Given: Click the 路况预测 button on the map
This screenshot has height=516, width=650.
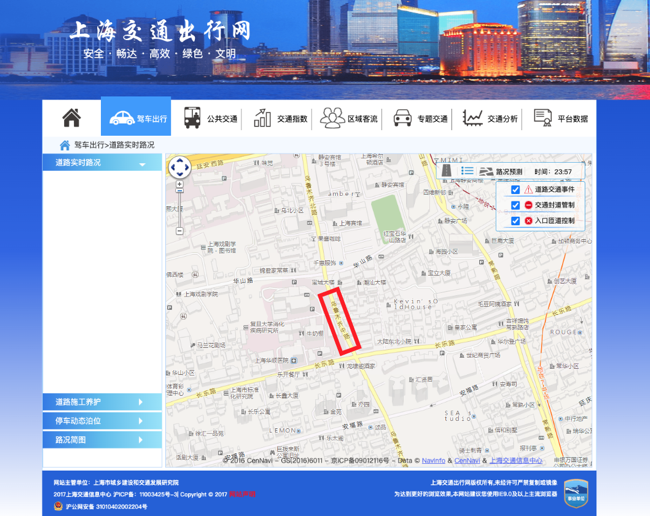Looking at the screenshot, I should pyautogui.click(x=502, y=172).
